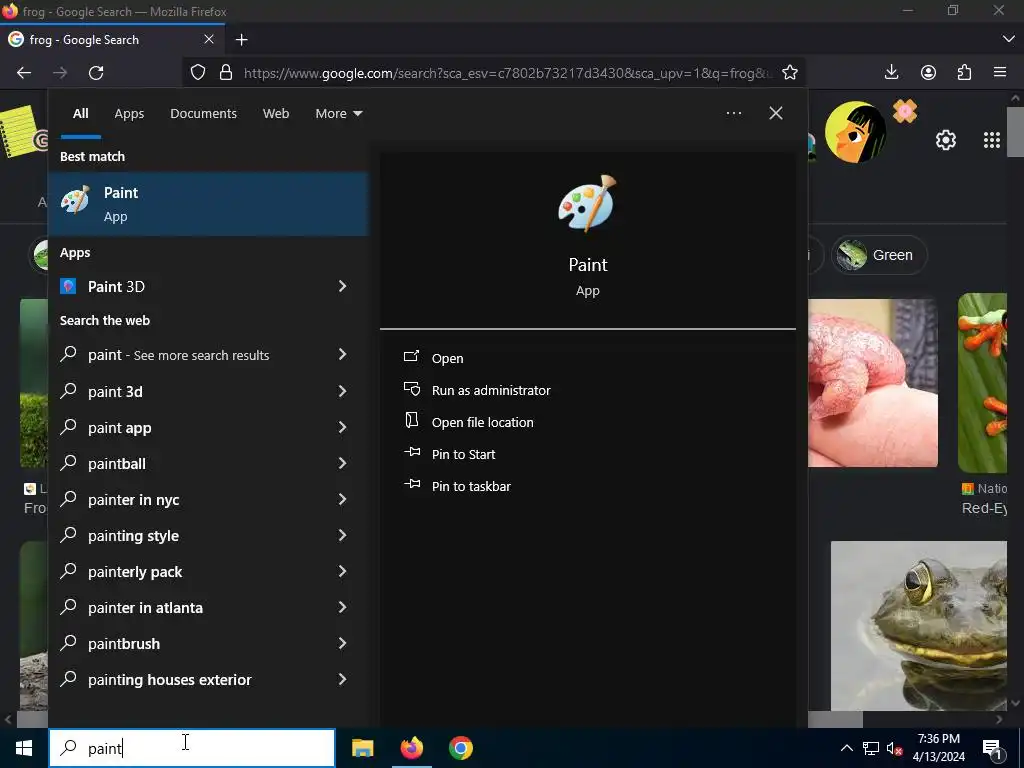
Task: Switch to the Apps search filter tab
Action: [129, 114]
